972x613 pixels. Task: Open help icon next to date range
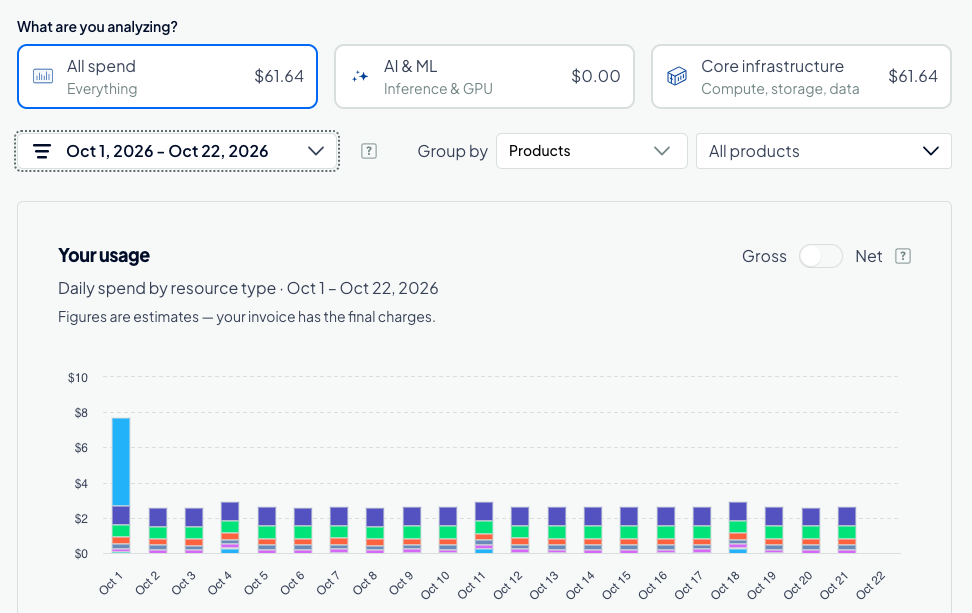(x=369, y=151)
